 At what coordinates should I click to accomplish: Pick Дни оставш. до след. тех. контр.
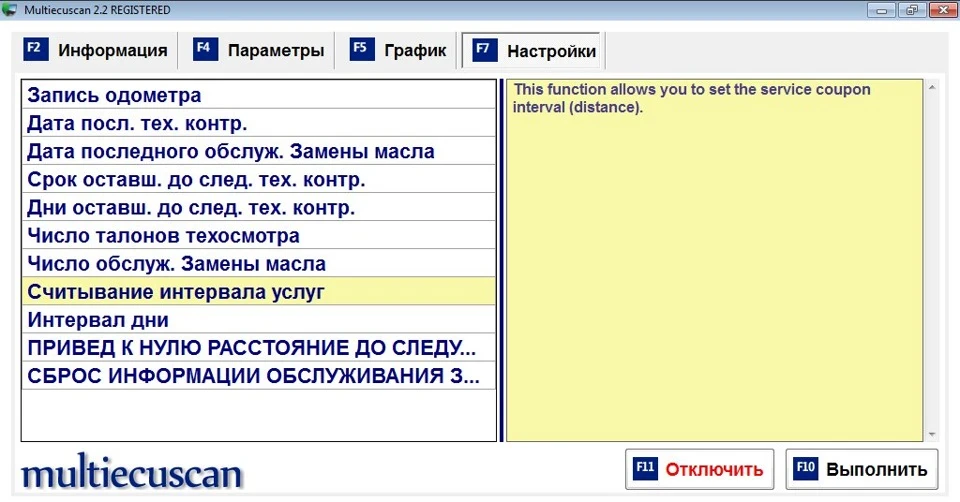258,208
